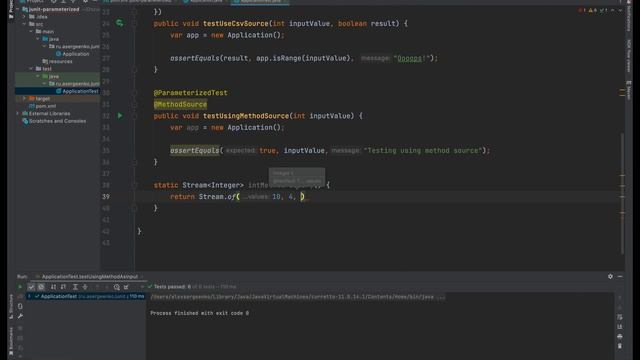Open test history clock icon
Viewport: 640px width, 360px height.
117,287
